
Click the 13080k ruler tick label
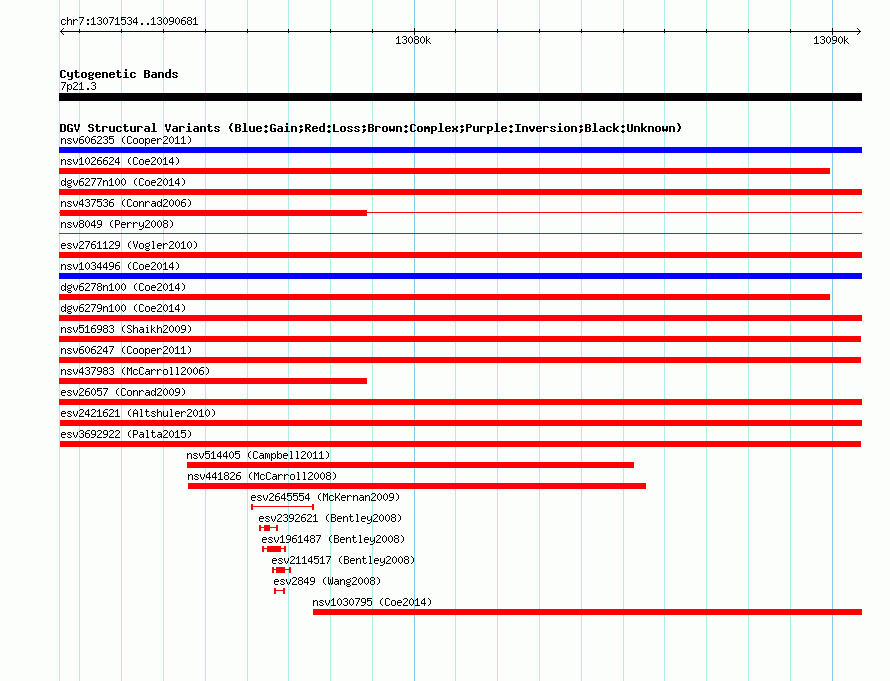pos(413,40)
